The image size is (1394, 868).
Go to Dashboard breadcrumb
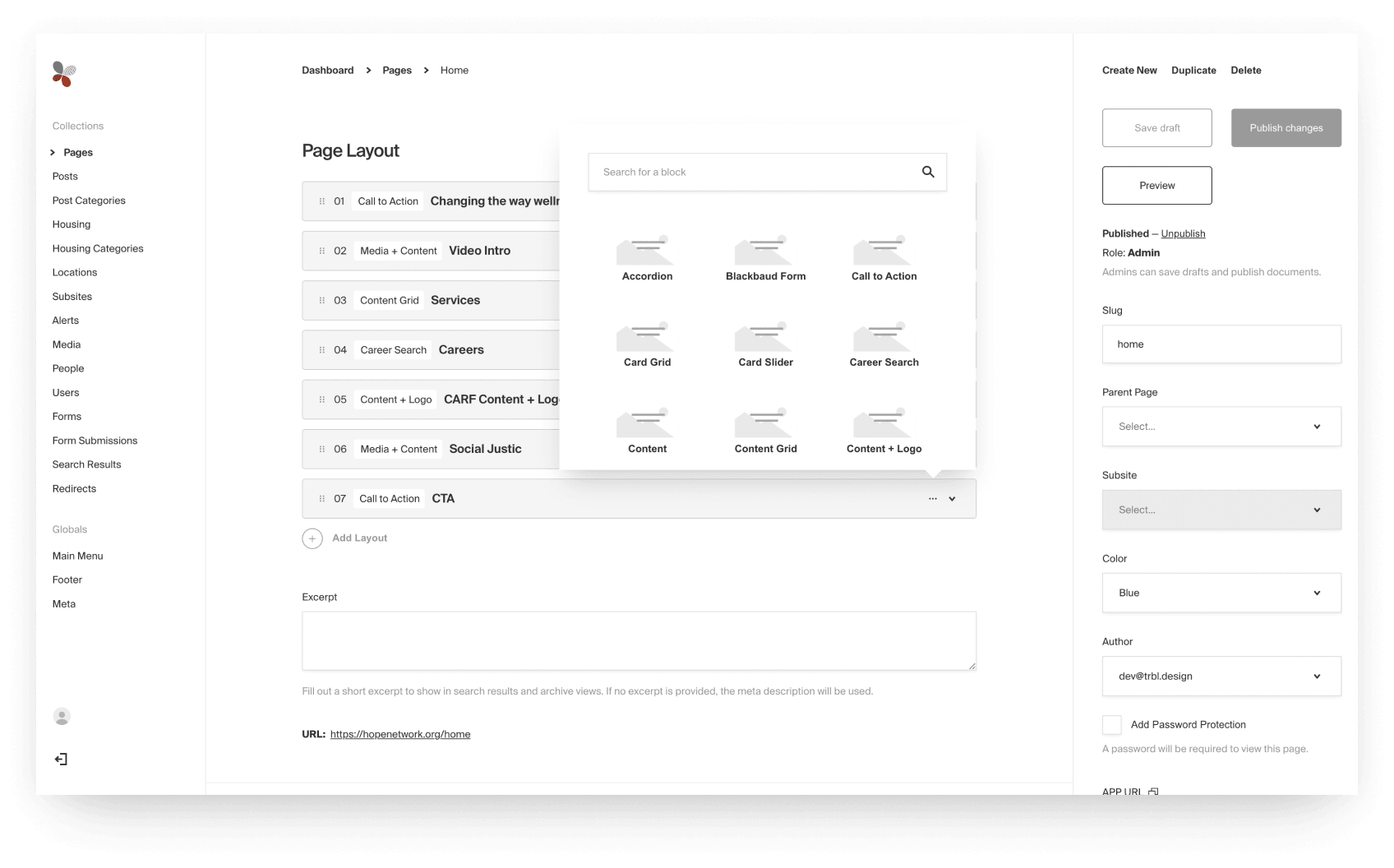(327, 70)
